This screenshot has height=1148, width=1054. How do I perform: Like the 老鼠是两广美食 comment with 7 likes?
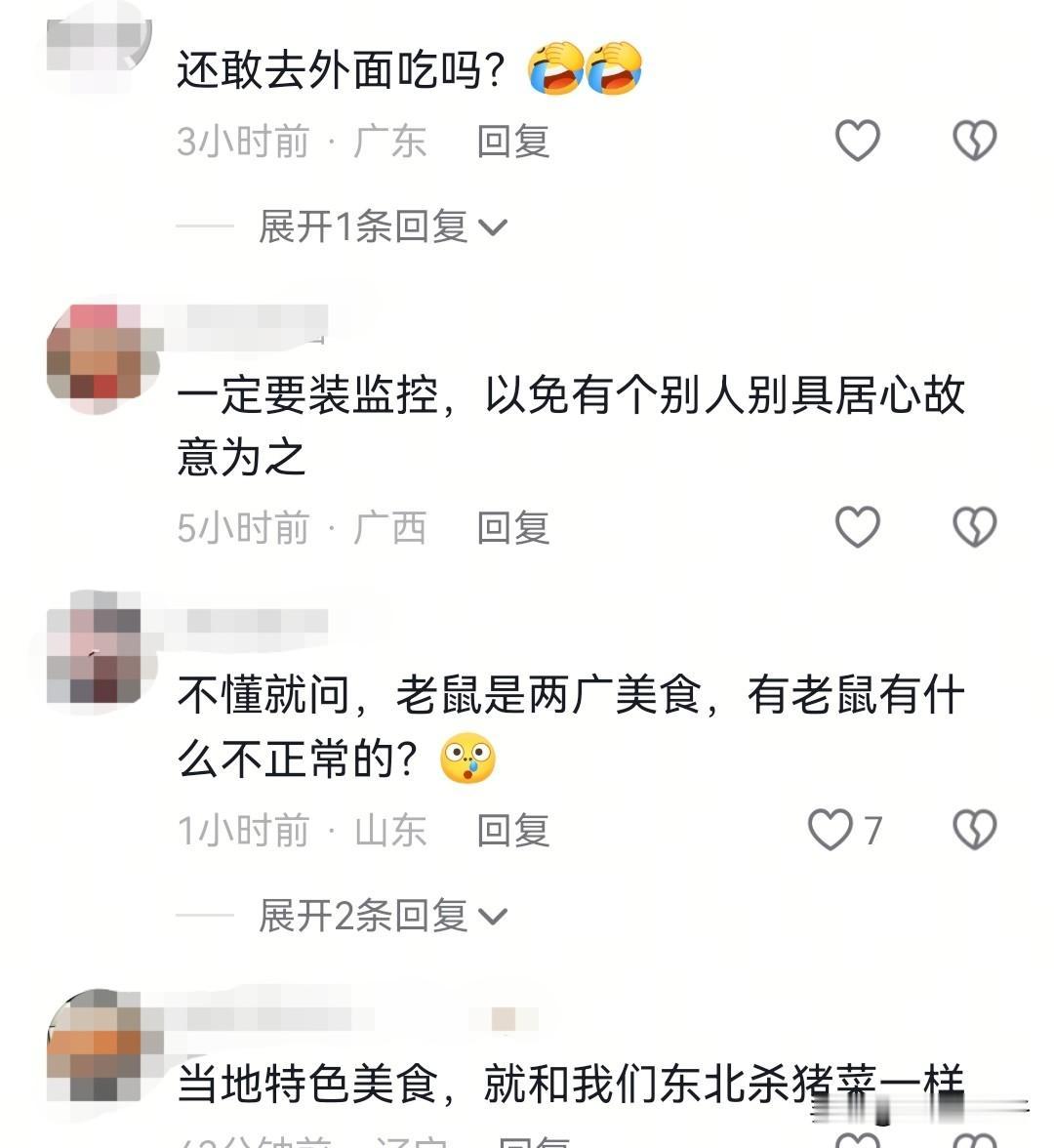[845, 830]
